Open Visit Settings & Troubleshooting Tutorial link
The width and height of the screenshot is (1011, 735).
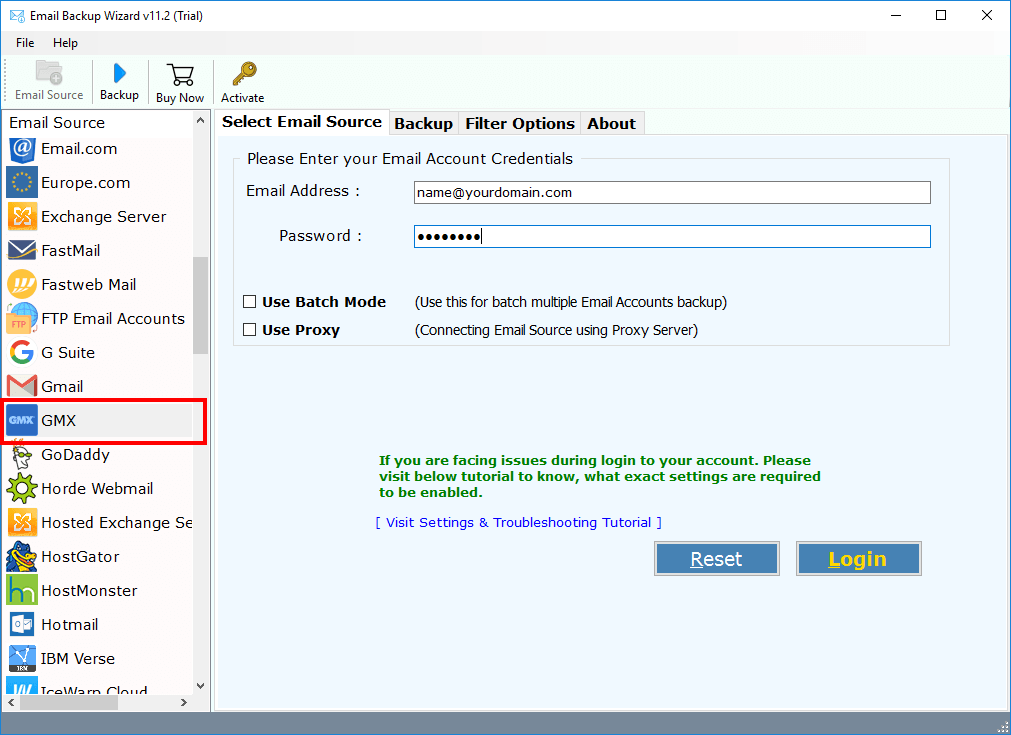(x=518, y=522)
